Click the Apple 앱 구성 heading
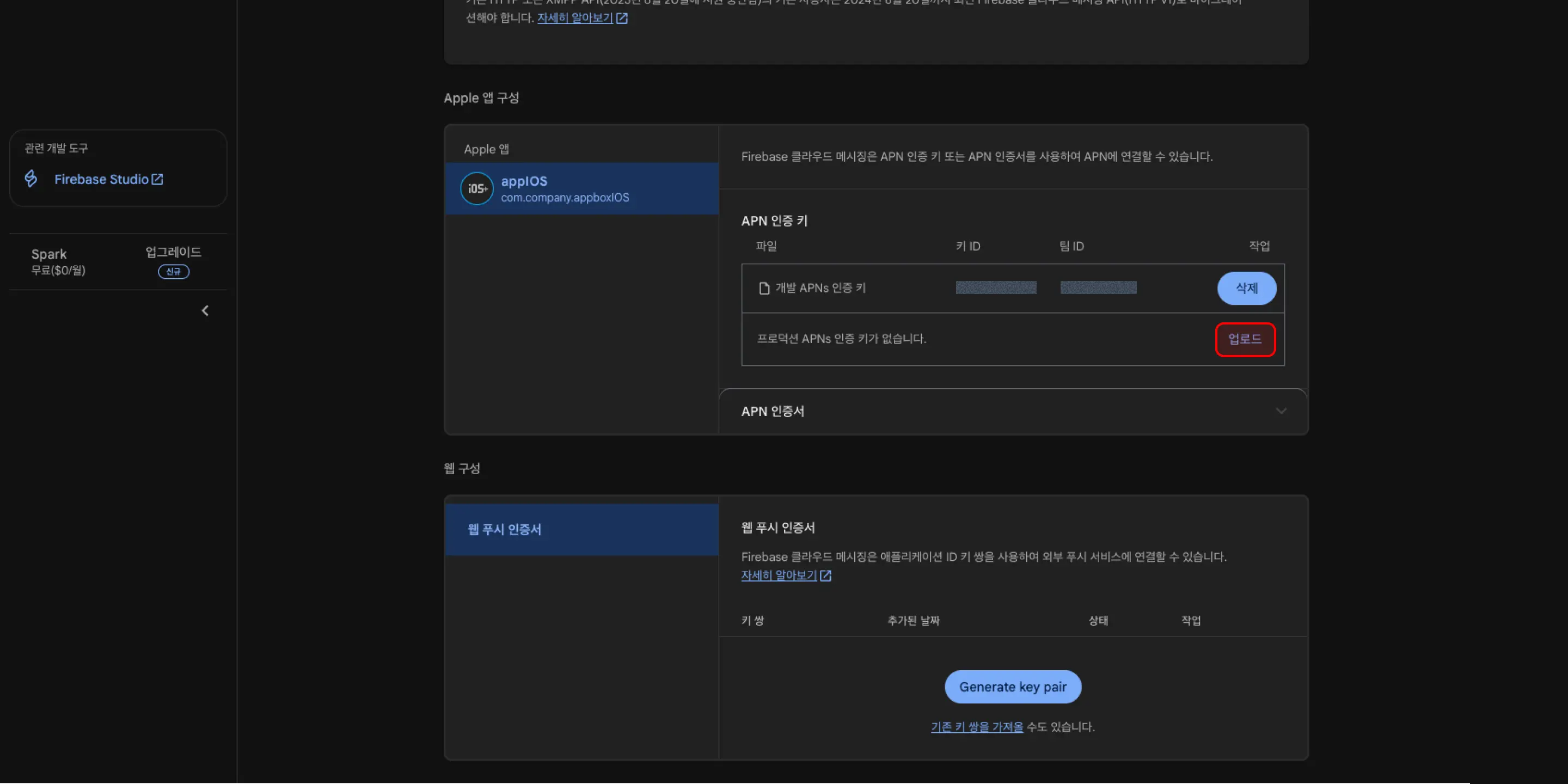This screenshot has height=784, width=1568. [481, 98]
